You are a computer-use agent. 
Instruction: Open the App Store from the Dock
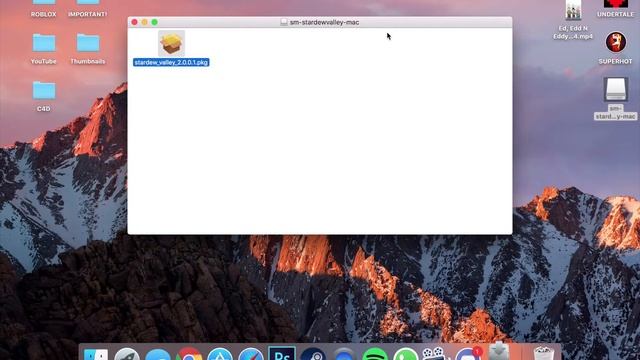pos(220,354)
